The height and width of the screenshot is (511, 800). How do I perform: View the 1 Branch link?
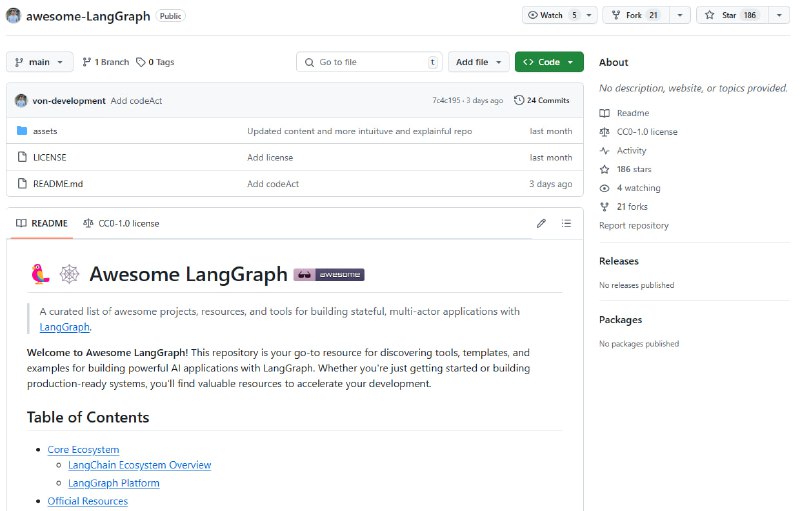click(x=106, y=62)
